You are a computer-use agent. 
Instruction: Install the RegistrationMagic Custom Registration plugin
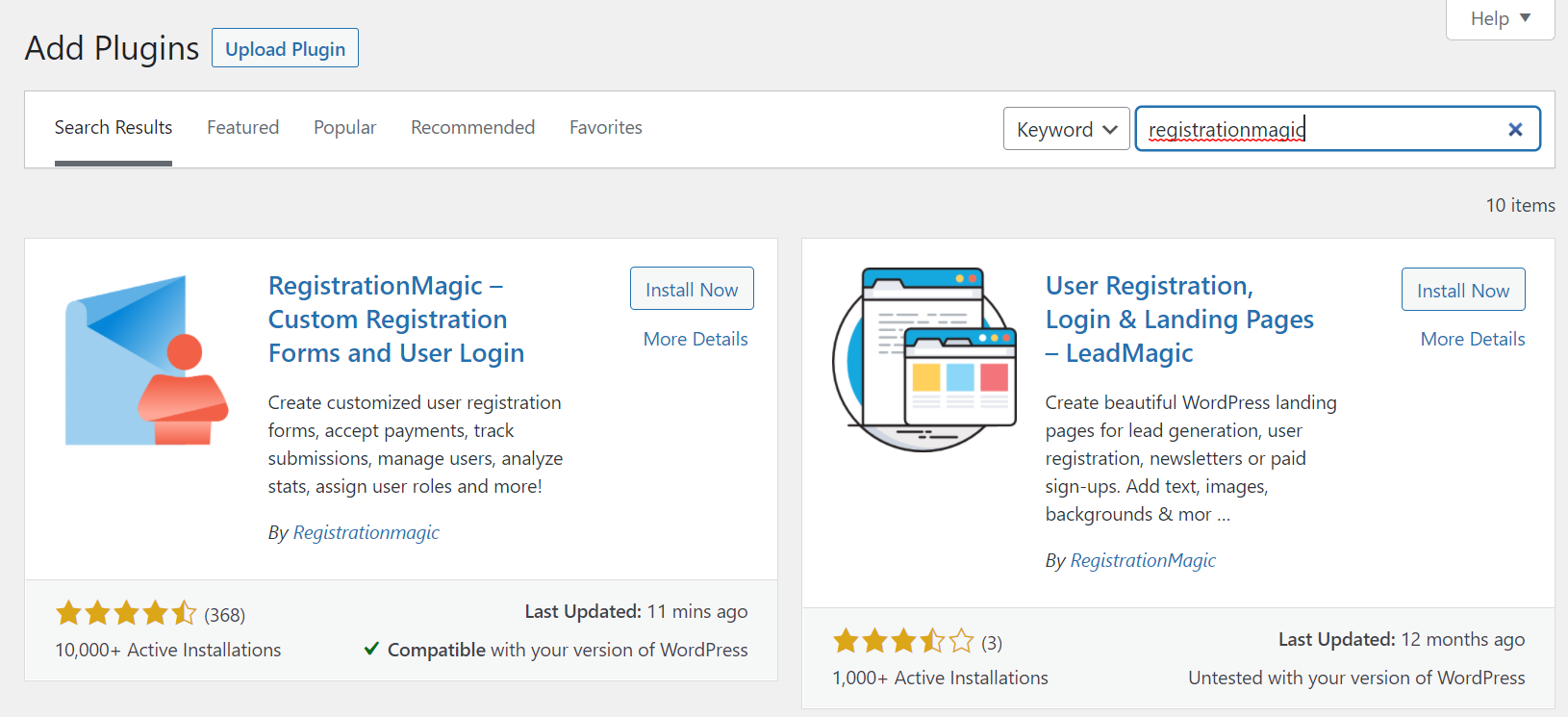tap(692, 289)
